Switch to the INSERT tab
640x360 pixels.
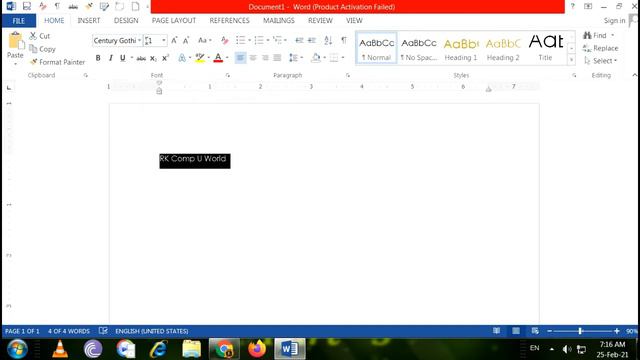click(89, 20)
